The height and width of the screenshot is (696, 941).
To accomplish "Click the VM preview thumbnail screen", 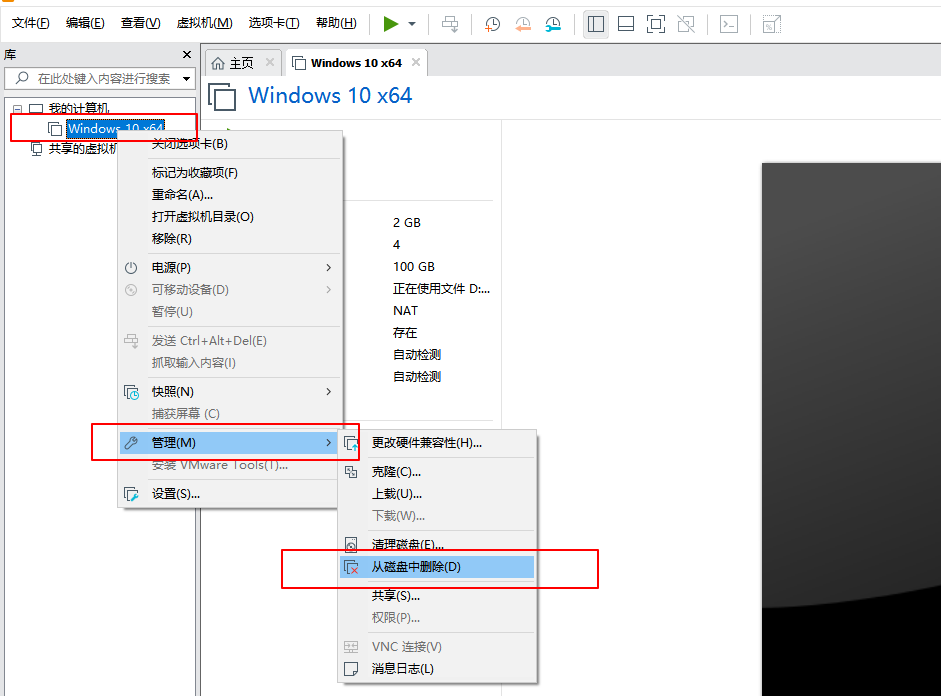I will pos(852,429).
